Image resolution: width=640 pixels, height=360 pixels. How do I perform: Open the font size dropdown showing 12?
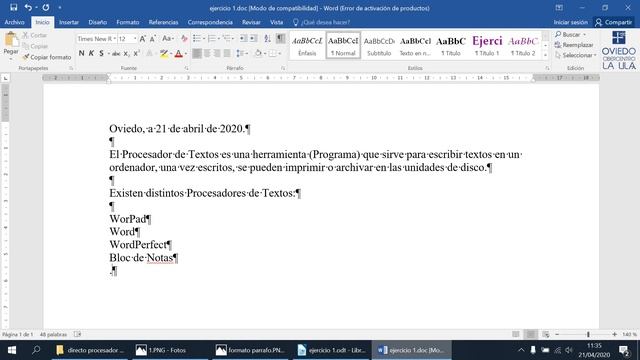[135, 39]
